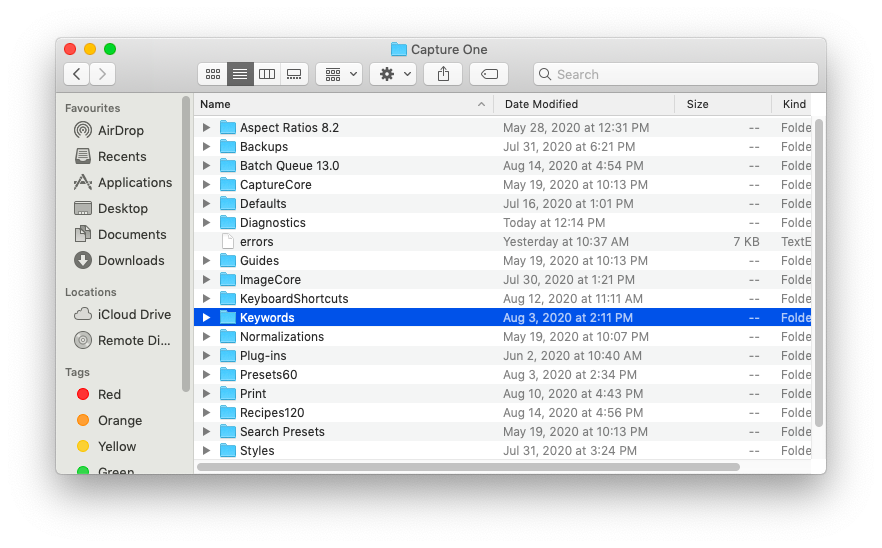
Task: Expand the Presets60 folder
Action: 206,375
